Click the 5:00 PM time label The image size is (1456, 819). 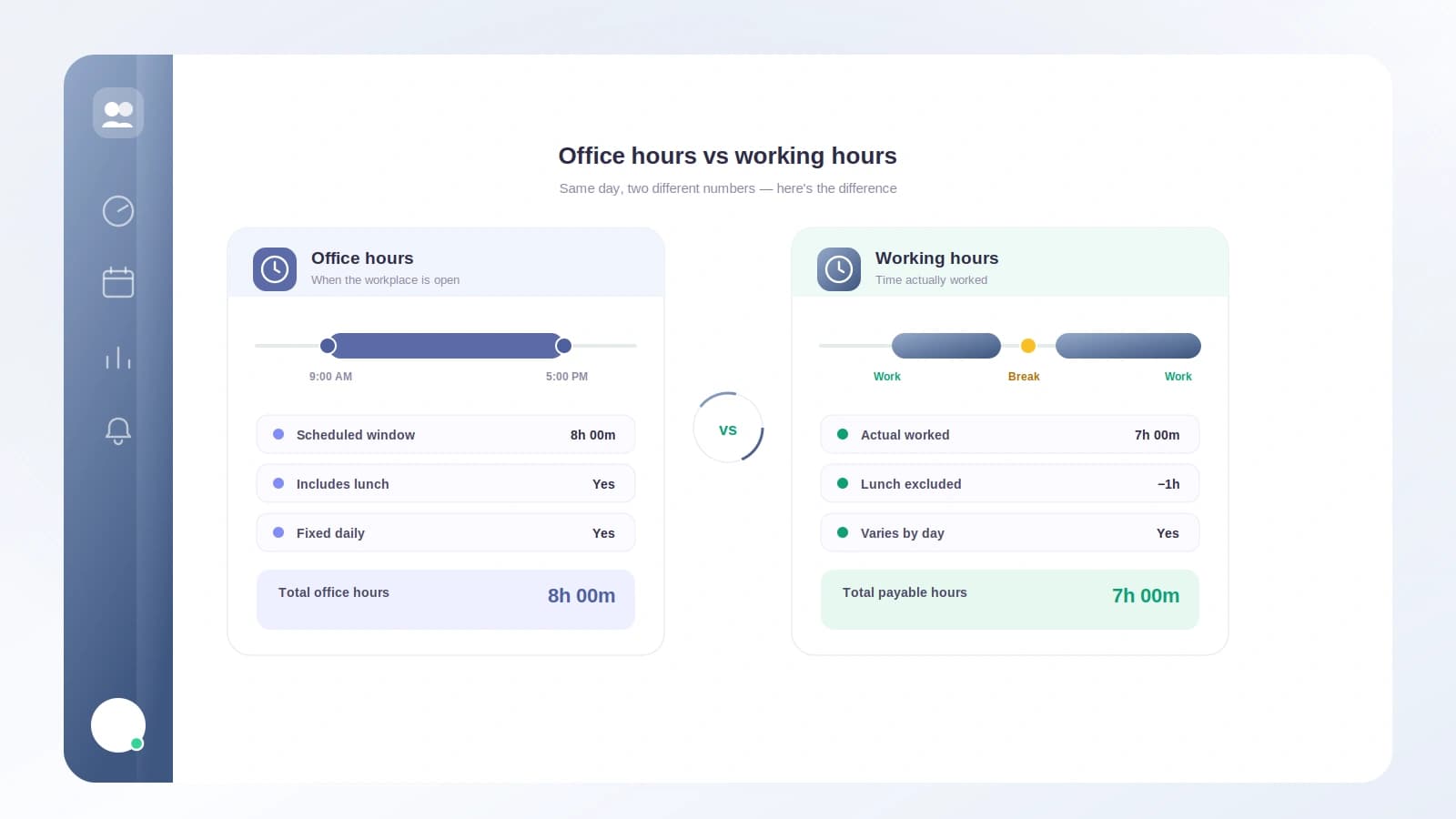567,377
